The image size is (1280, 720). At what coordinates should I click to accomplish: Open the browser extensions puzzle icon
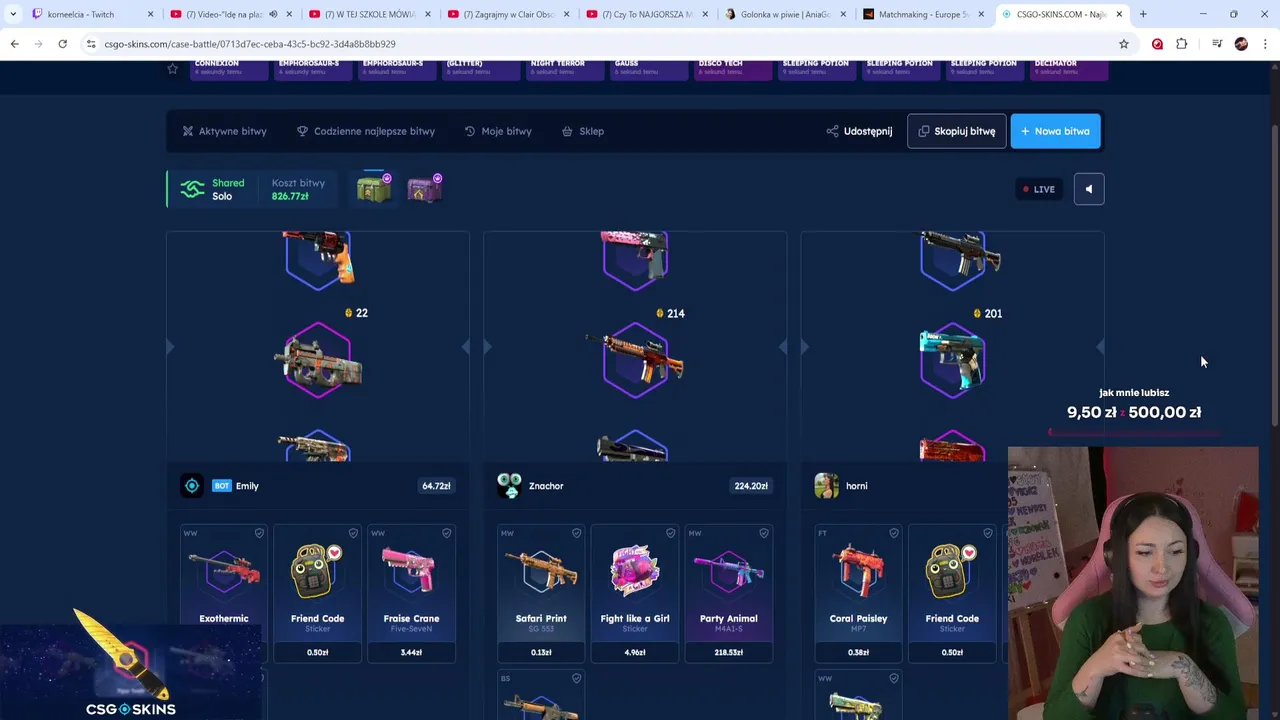click(x=1181, y=44)
